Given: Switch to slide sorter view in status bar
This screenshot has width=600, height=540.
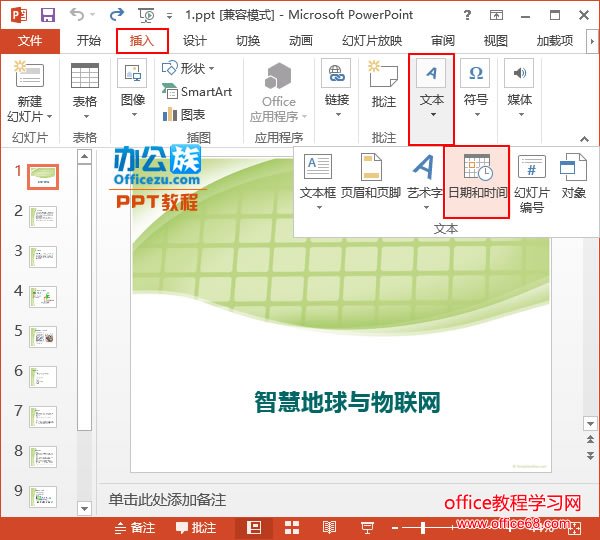Looking at the screenshot, I should (x=292, y=528).
